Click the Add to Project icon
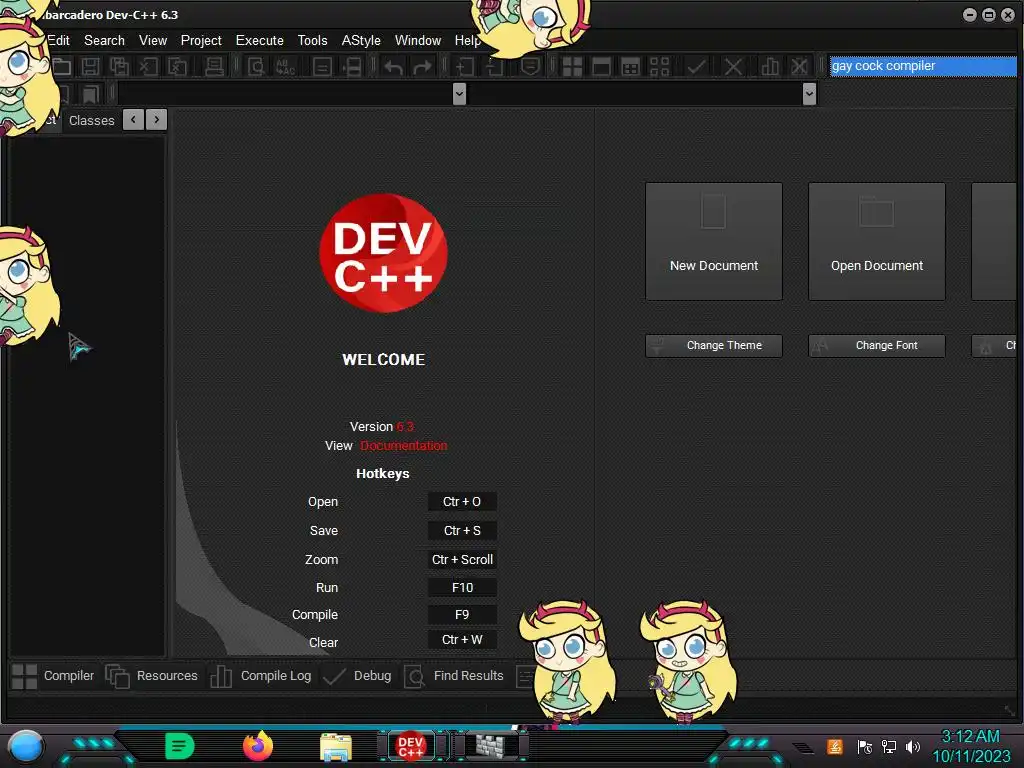 [465, 67]
